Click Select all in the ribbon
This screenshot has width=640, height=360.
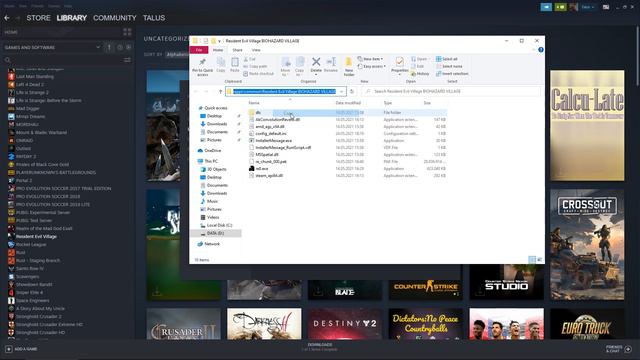click(447, 59)
